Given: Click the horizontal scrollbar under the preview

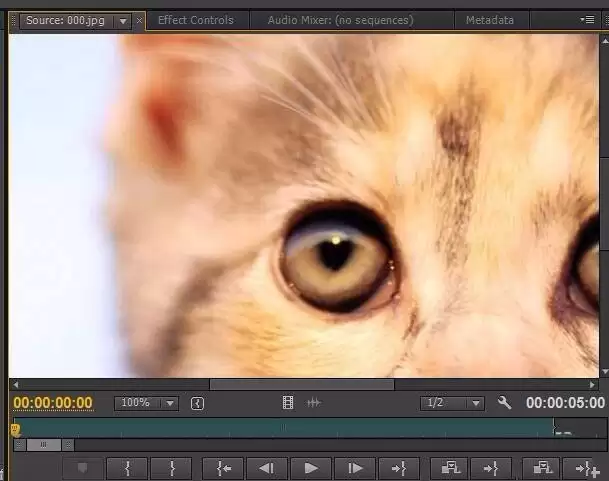Looking at the screenshot, I should [301, 384].
